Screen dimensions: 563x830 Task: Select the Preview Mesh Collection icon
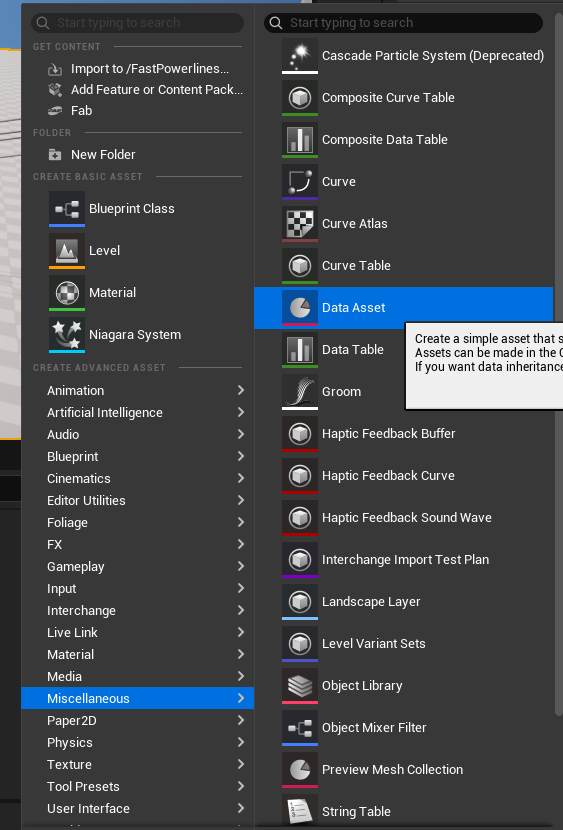tap(300, 770)
